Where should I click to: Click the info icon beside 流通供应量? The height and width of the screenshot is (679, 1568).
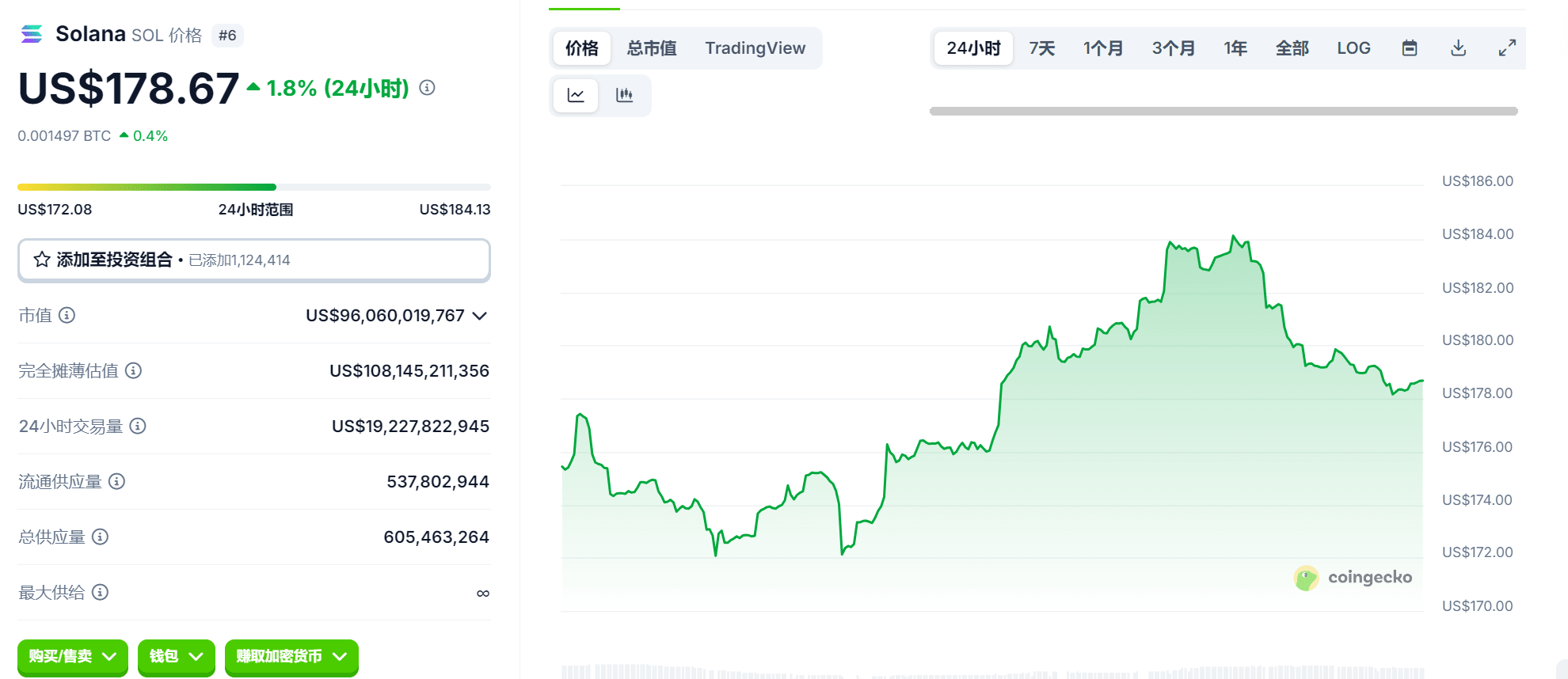[116, 481]
